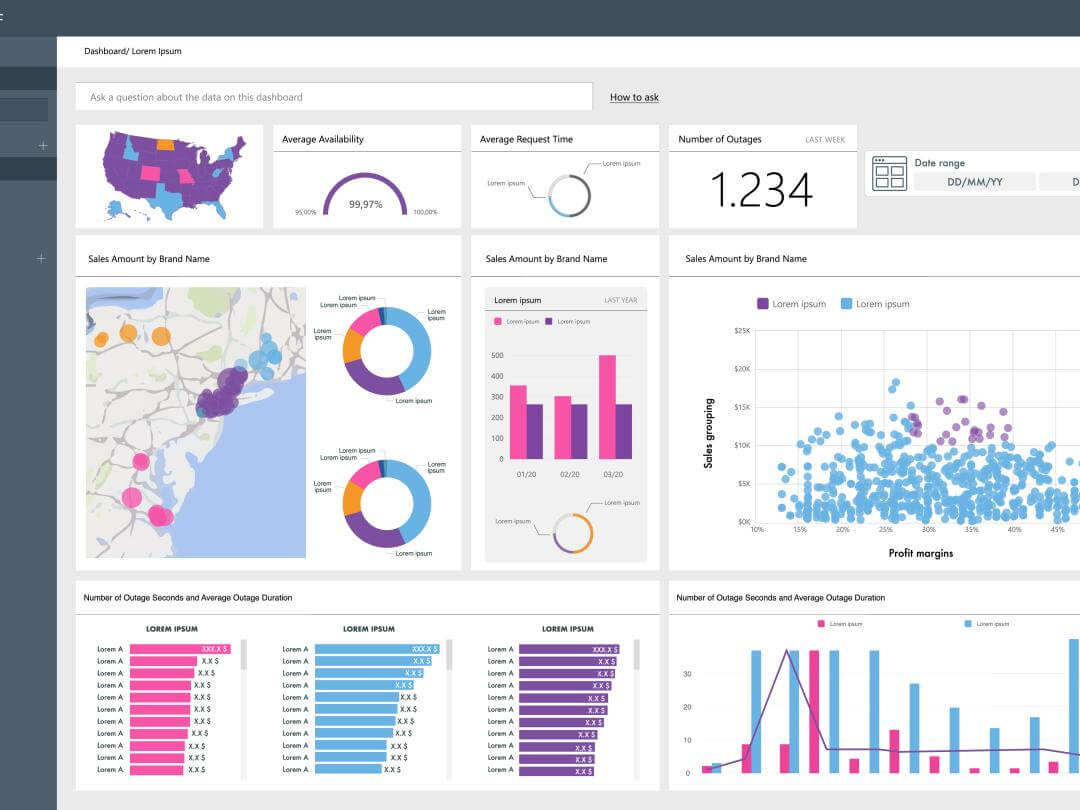Select the upper donut chart
This screenshot has width=1080, height=810.
pos(387,351)
